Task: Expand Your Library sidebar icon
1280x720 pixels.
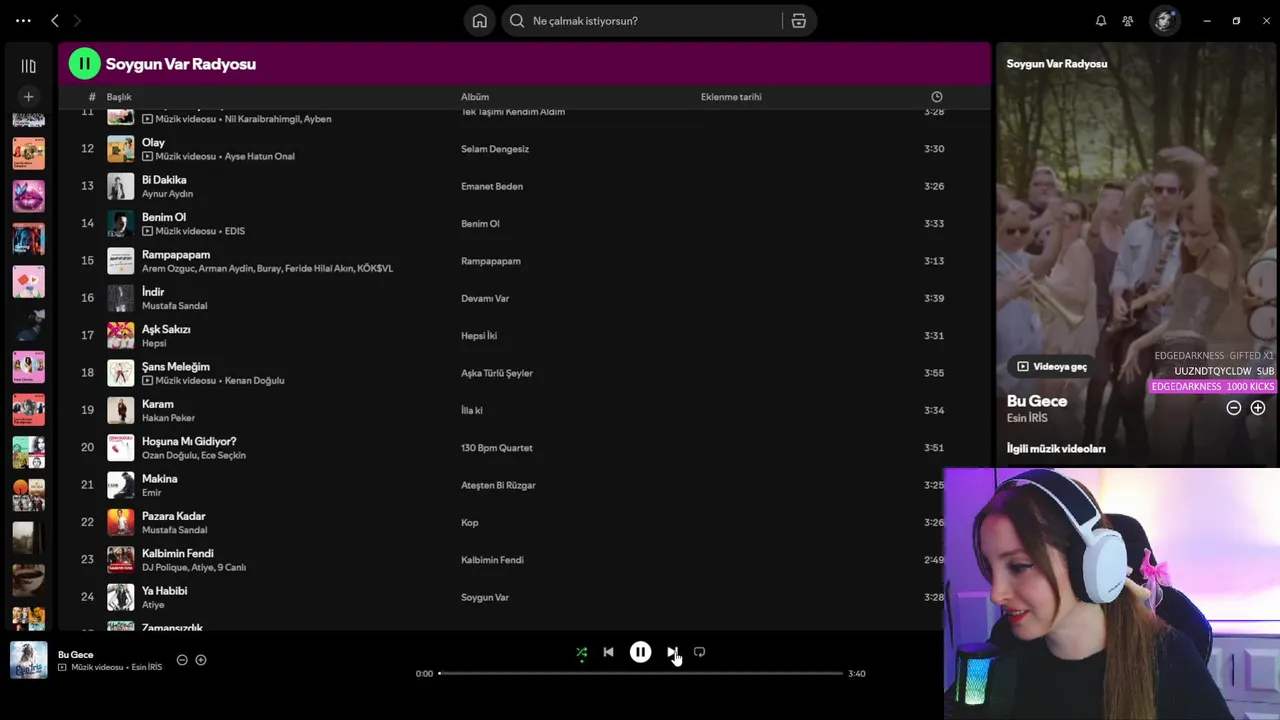Action: pyautogui.click(x=28, y=66)
